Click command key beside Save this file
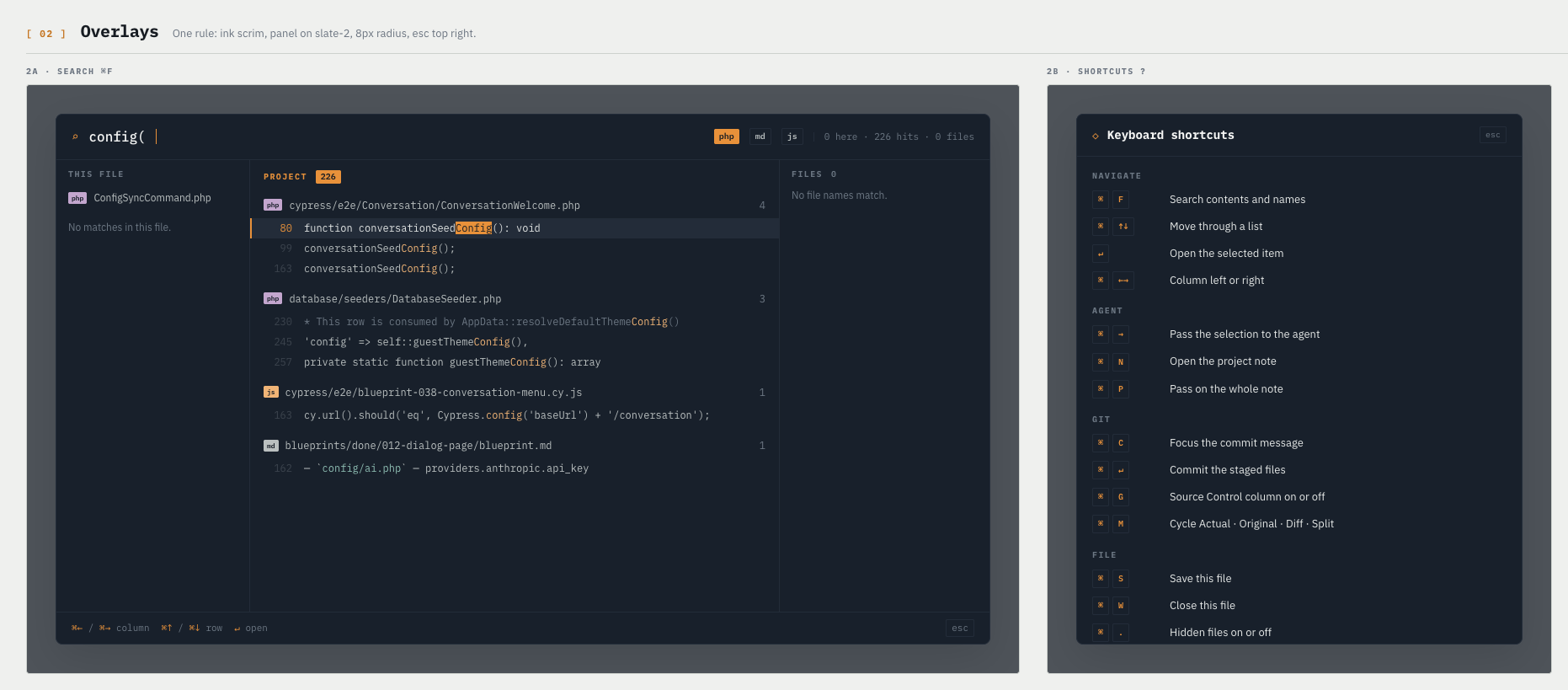Screen dimensions: 1568x690 [x=1101, y=579]
